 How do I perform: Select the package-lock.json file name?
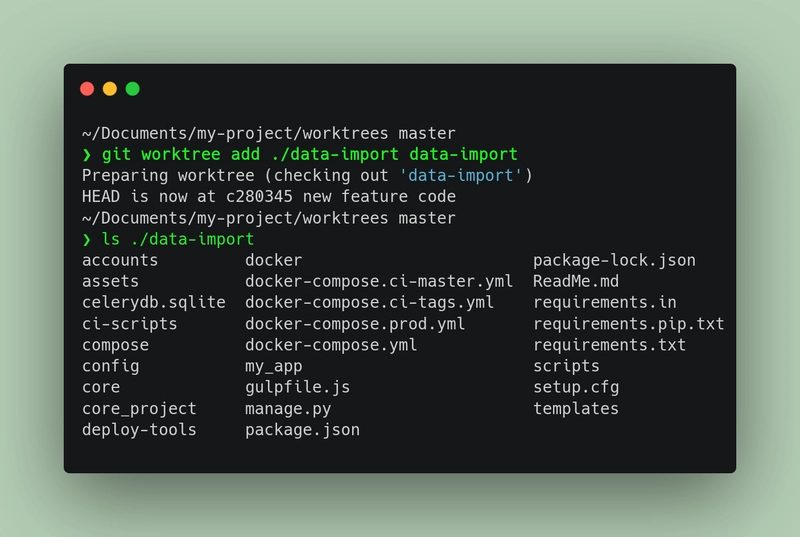point(614,261)
